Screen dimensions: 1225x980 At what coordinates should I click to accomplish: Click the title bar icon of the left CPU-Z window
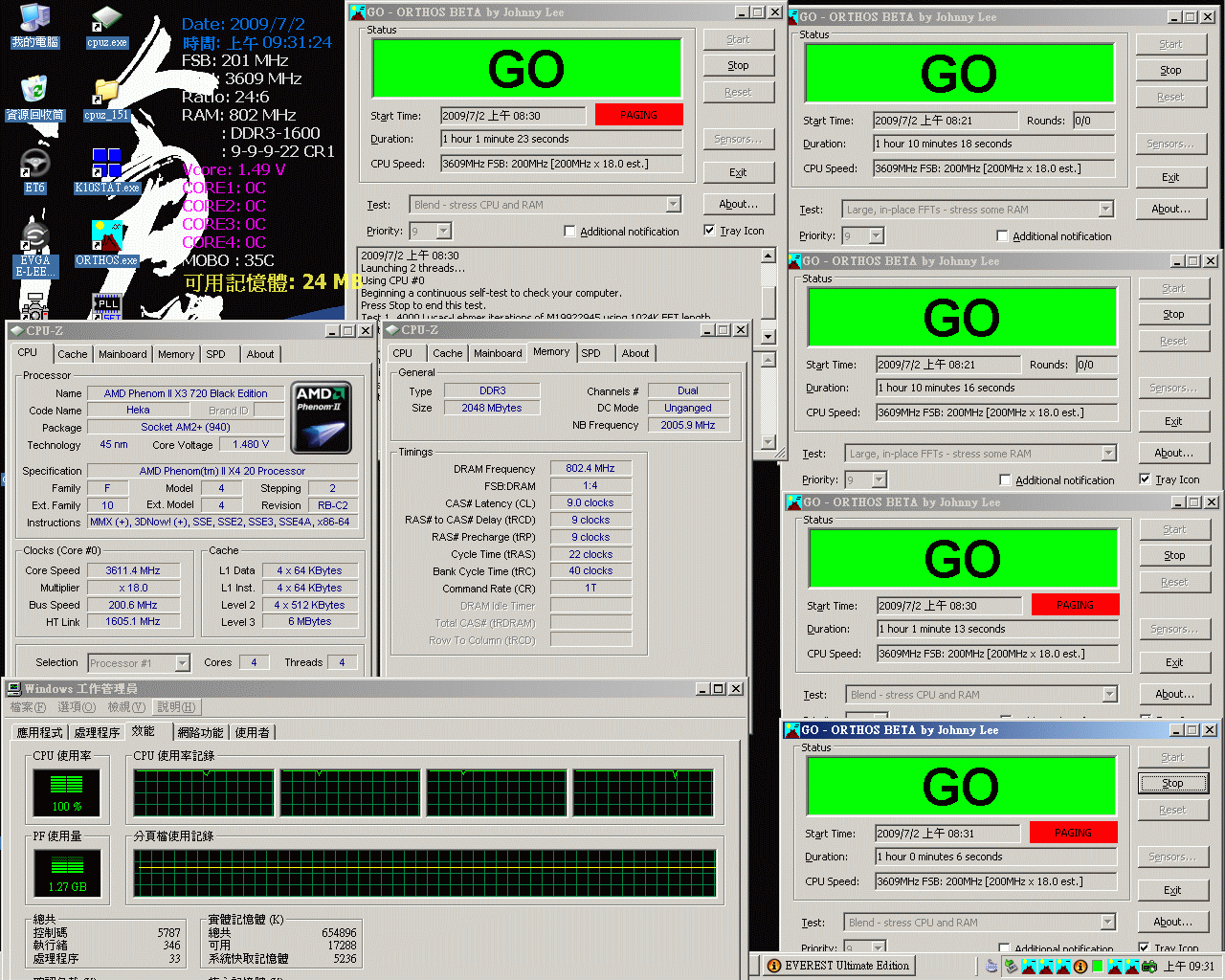[x=16, y=331]
